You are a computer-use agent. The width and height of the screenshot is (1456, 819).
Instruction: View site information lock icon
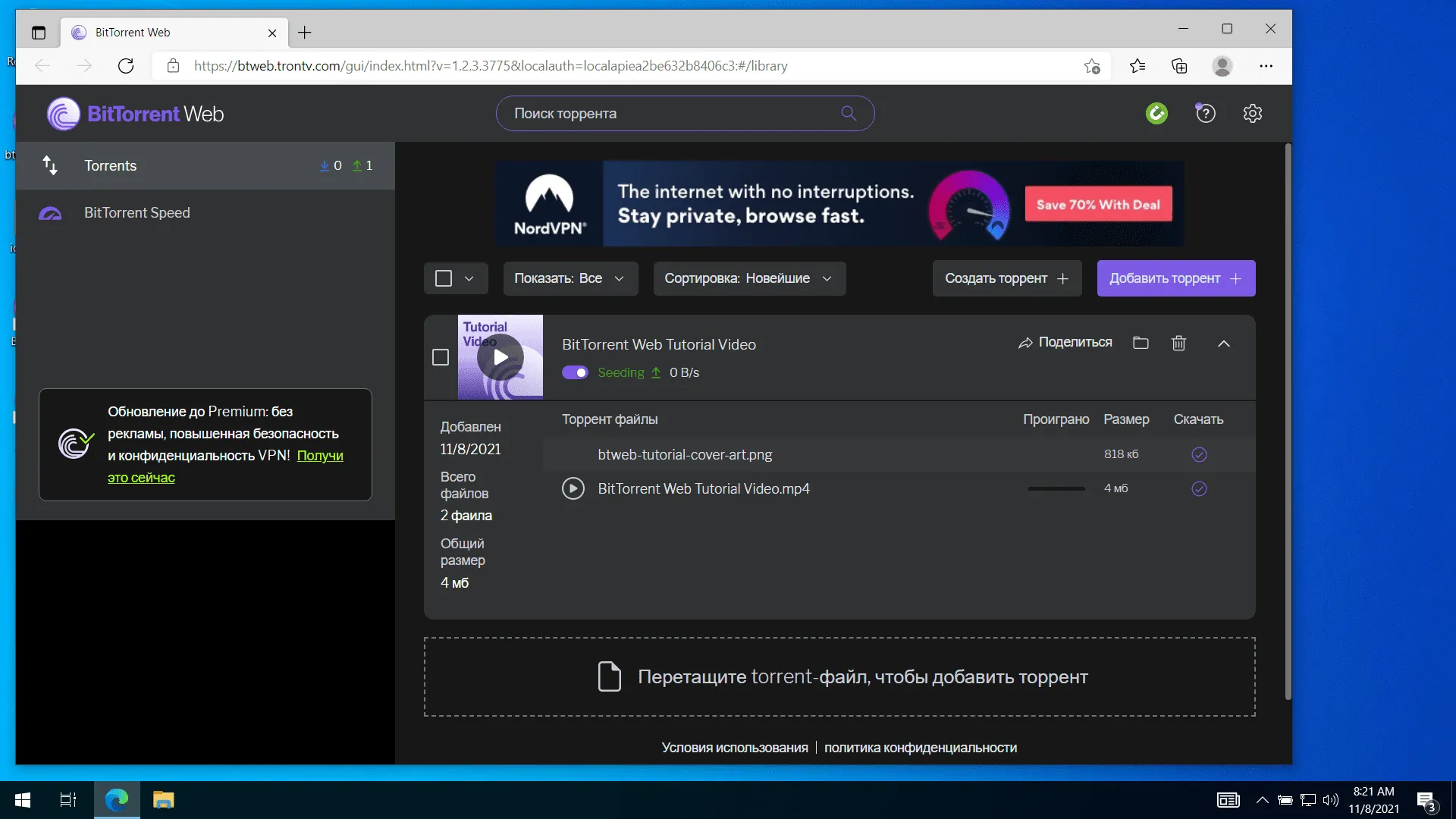coord(173,66)
